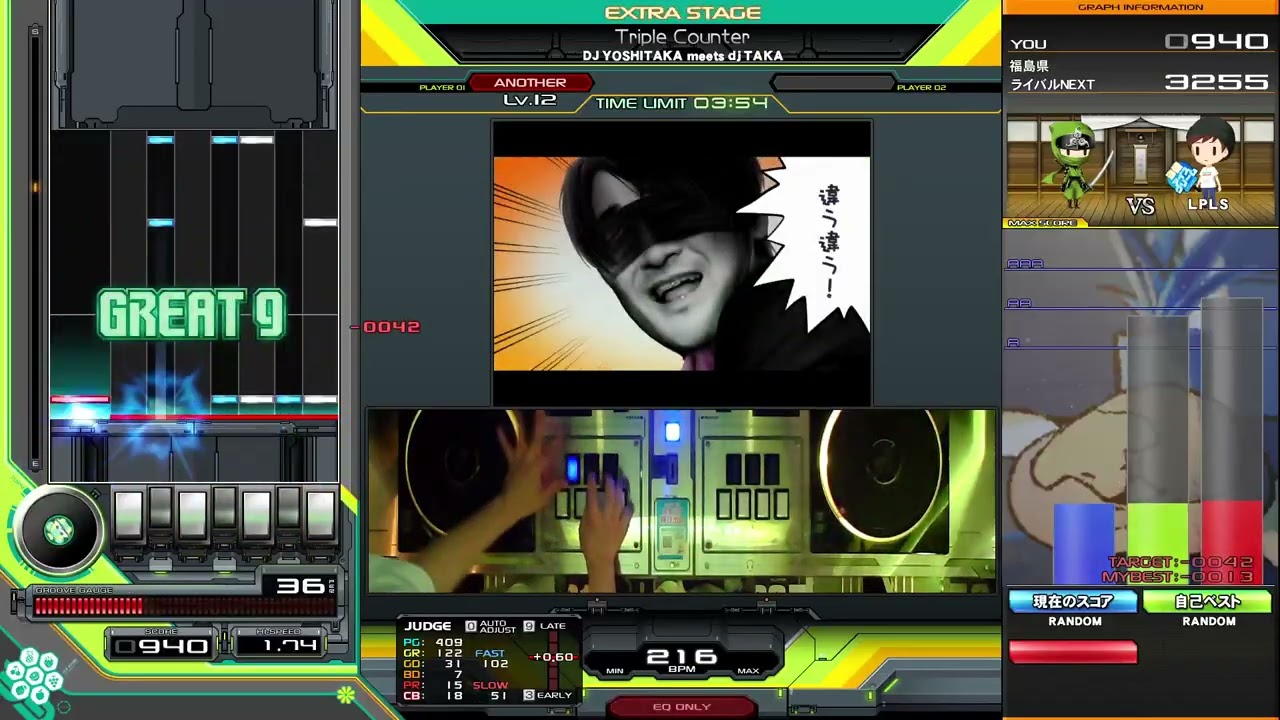Click the artist DJ YOSHITAKA meets dj TAKA
1280x720 pixels.
pyautogui.click(x=683, y=56)
